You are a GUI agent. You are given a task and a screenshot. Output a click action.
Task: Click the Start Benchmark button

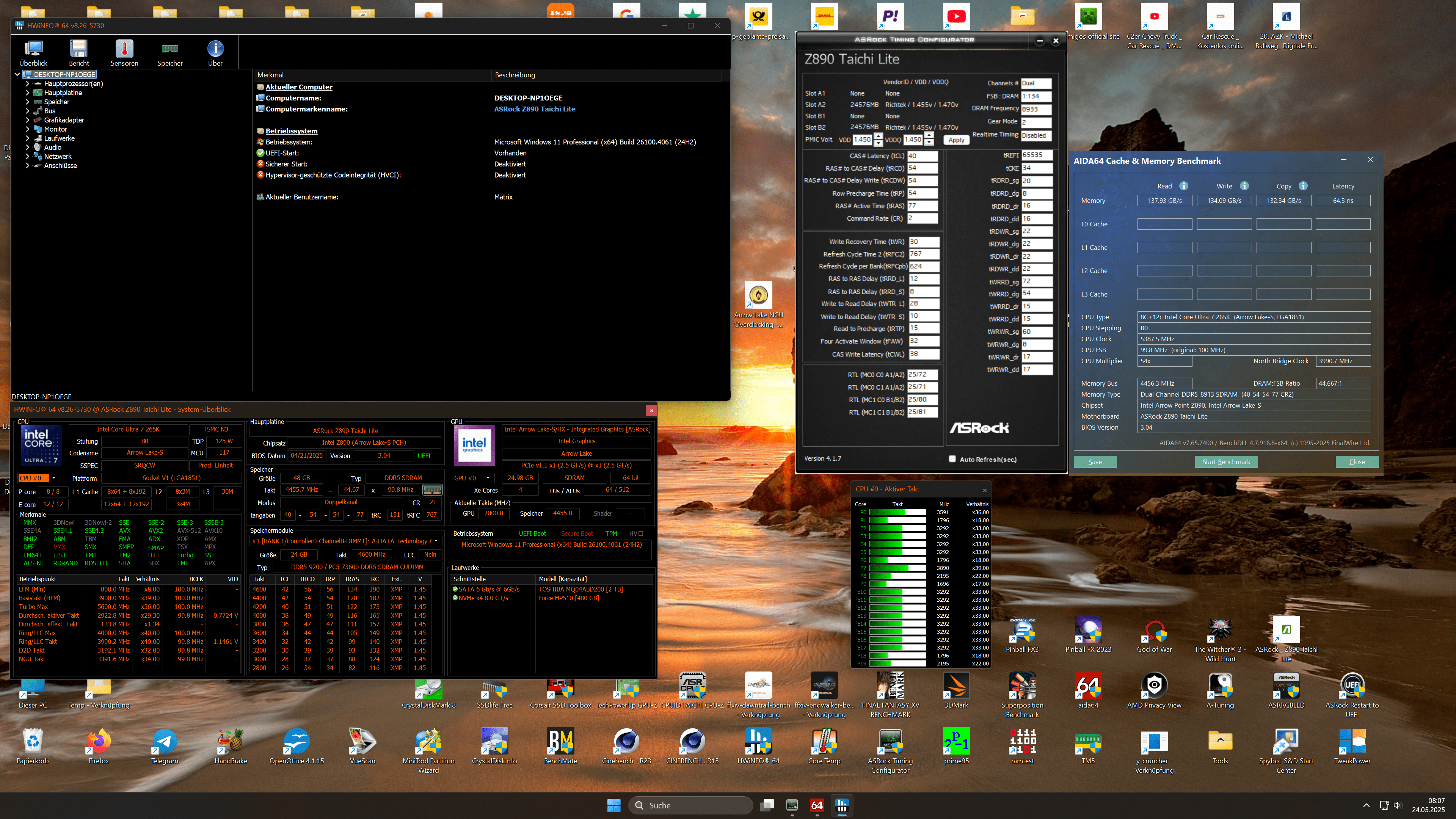[1226, 462]
